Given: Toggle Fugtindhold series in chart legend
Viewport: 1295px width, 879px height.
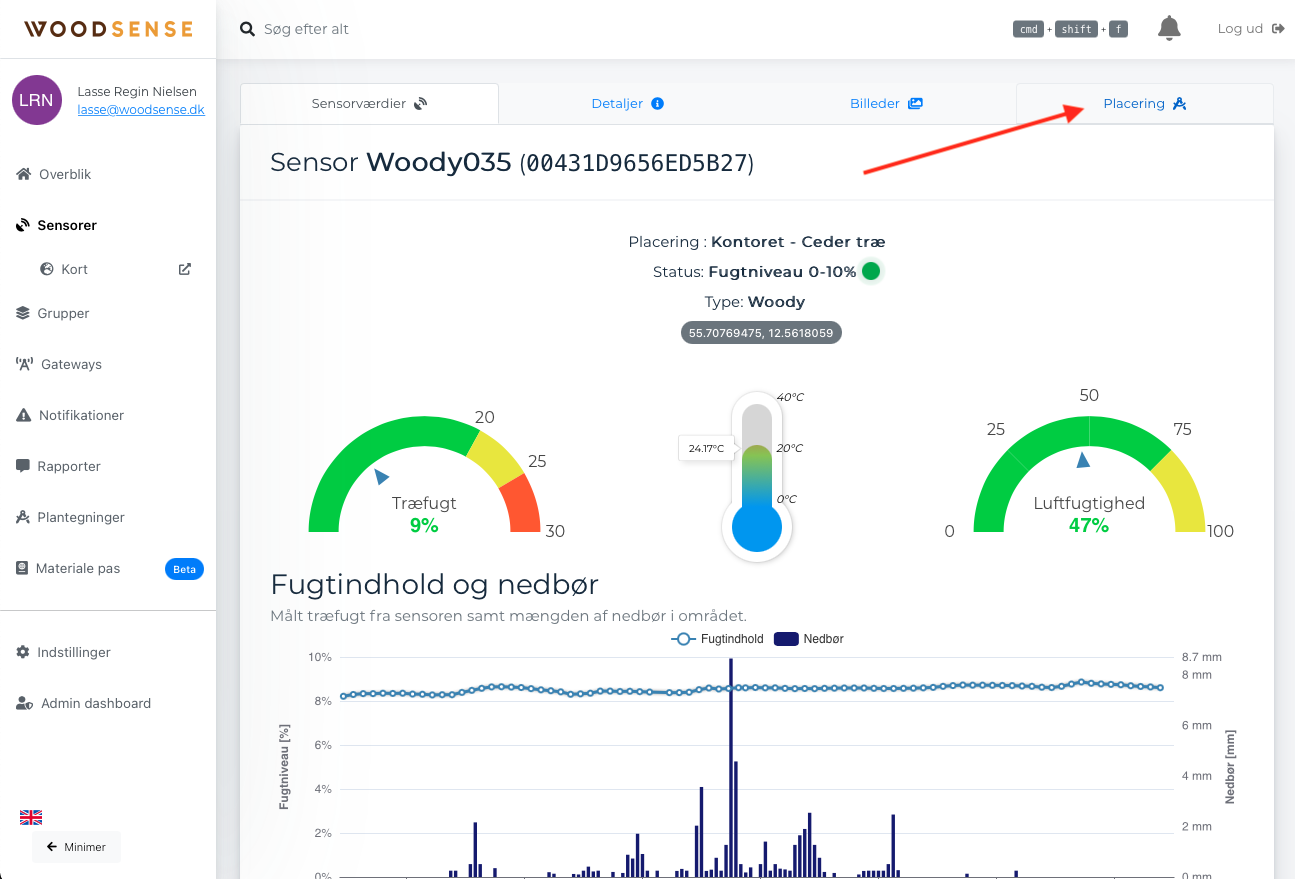Looking at the screenshot, I should pos(717,639).
